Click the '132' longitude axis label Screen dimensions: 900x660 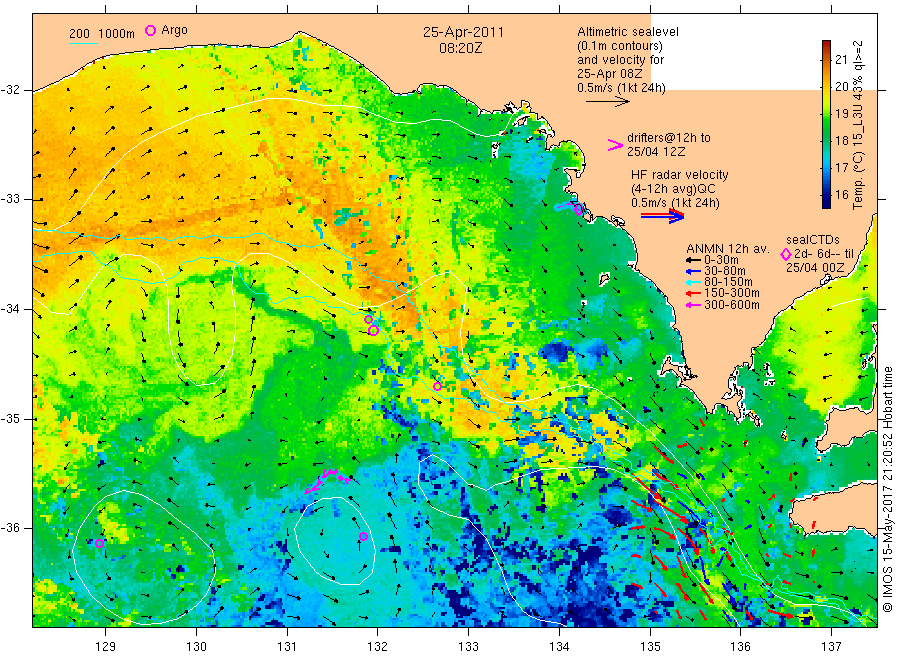tap(378, 647)
